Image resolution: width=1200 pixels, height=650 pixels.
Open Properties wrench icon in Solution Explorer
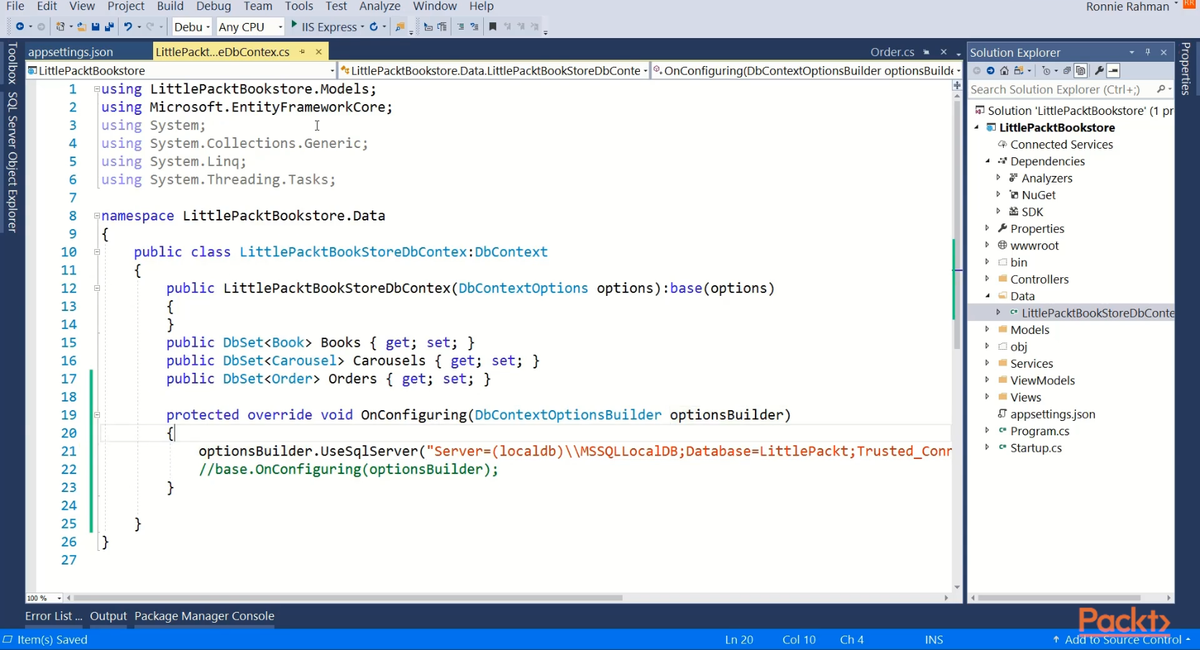[x=1099, y=71]
